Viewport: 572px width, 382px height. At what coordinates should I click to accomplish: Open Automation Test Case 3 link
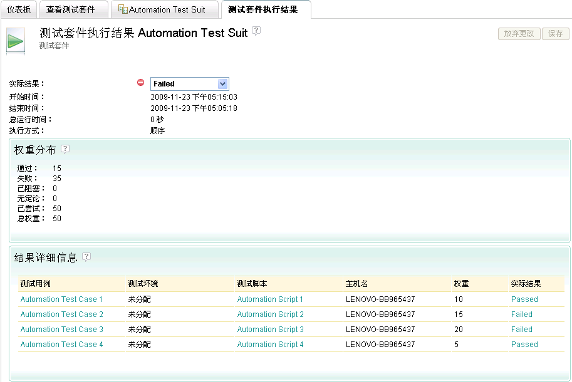tap(62, 329)
